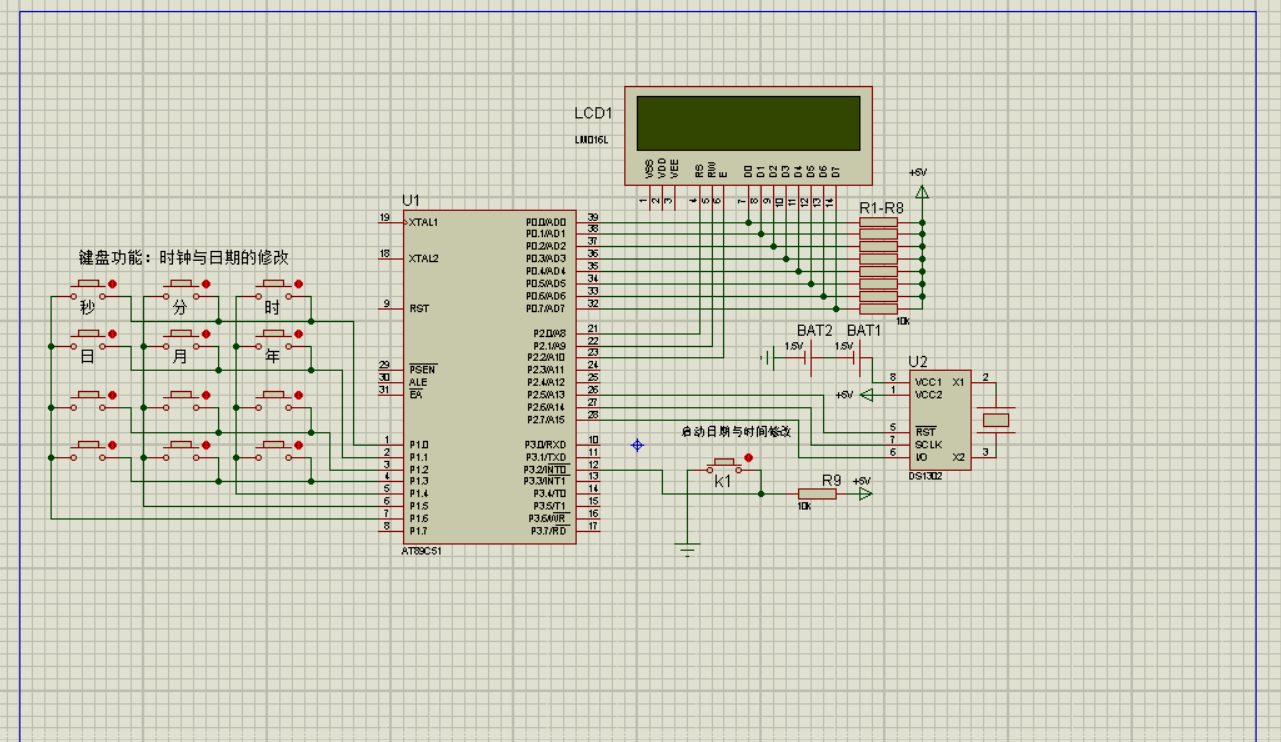Click the ground symbol left of BAT2
Screen dimensions: 1281x742
pos(768,357)
